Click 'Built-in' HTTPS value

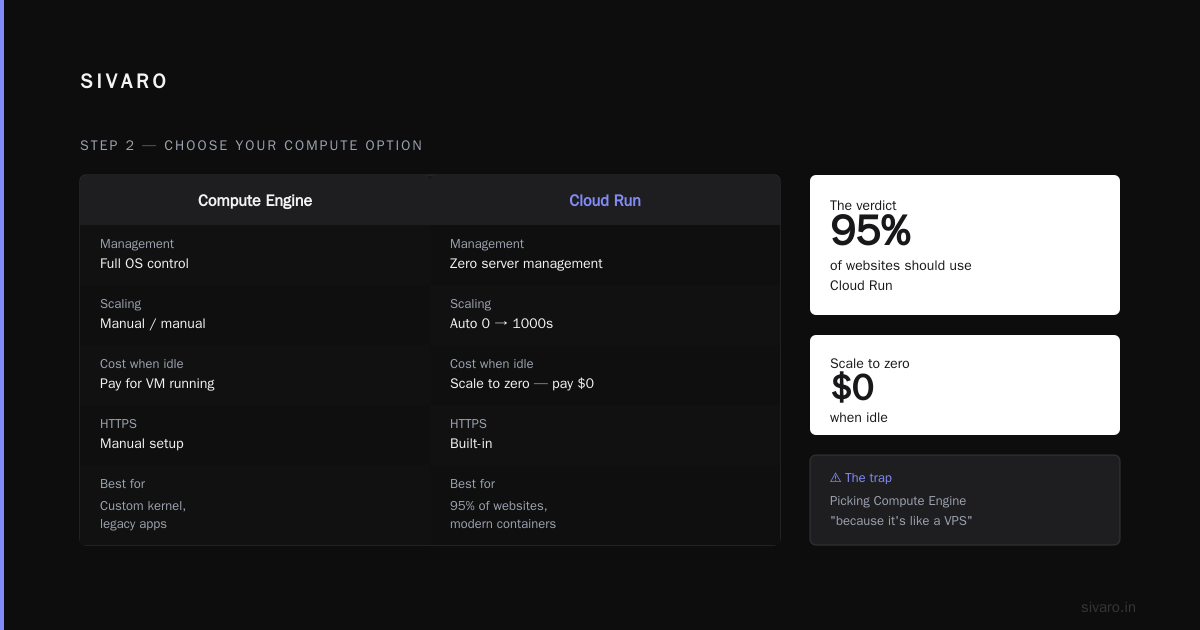click(471, 444)
